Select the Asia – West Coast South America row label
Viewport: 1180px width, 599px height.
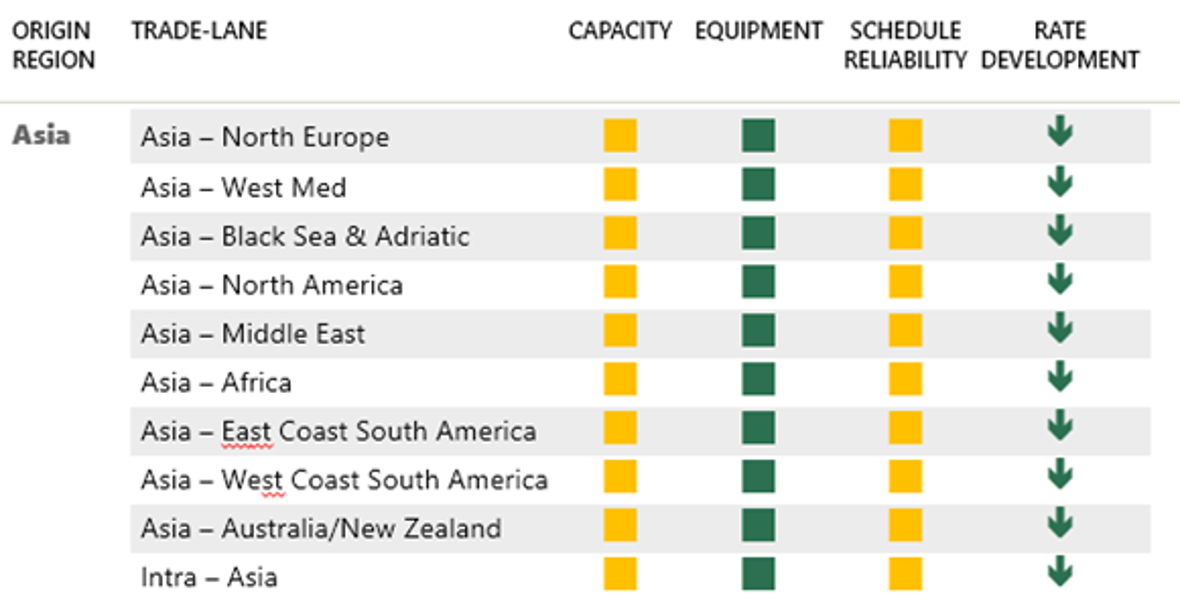[x=344, y=480]
